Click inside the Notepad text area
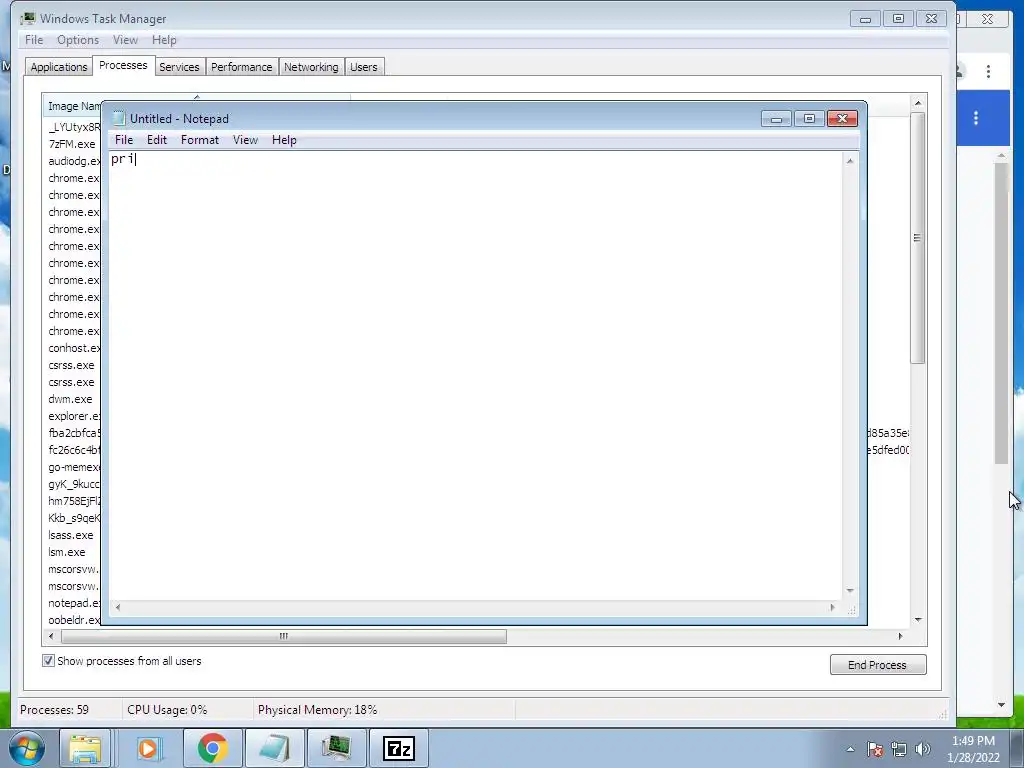The width and height of the screenshot is (1024, 768). point(475,376)
